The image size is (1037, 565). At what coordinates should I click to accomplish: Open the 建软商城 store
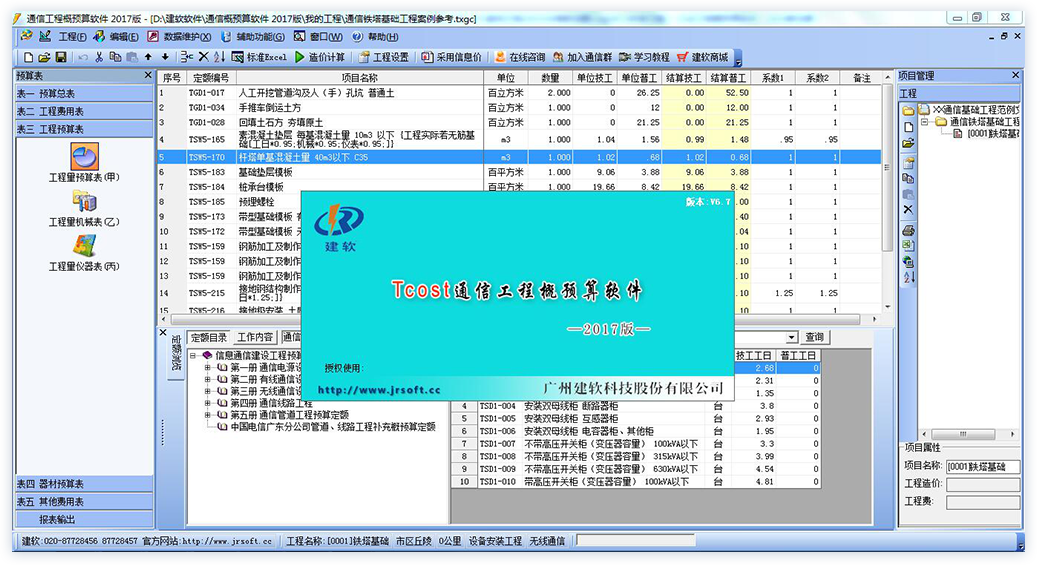pyautogui.click(x=702, y=58)
